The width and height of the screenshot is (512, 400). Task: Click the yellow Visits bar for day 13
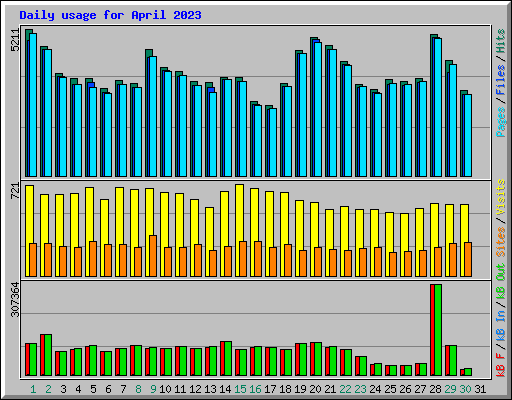point(209,242)
